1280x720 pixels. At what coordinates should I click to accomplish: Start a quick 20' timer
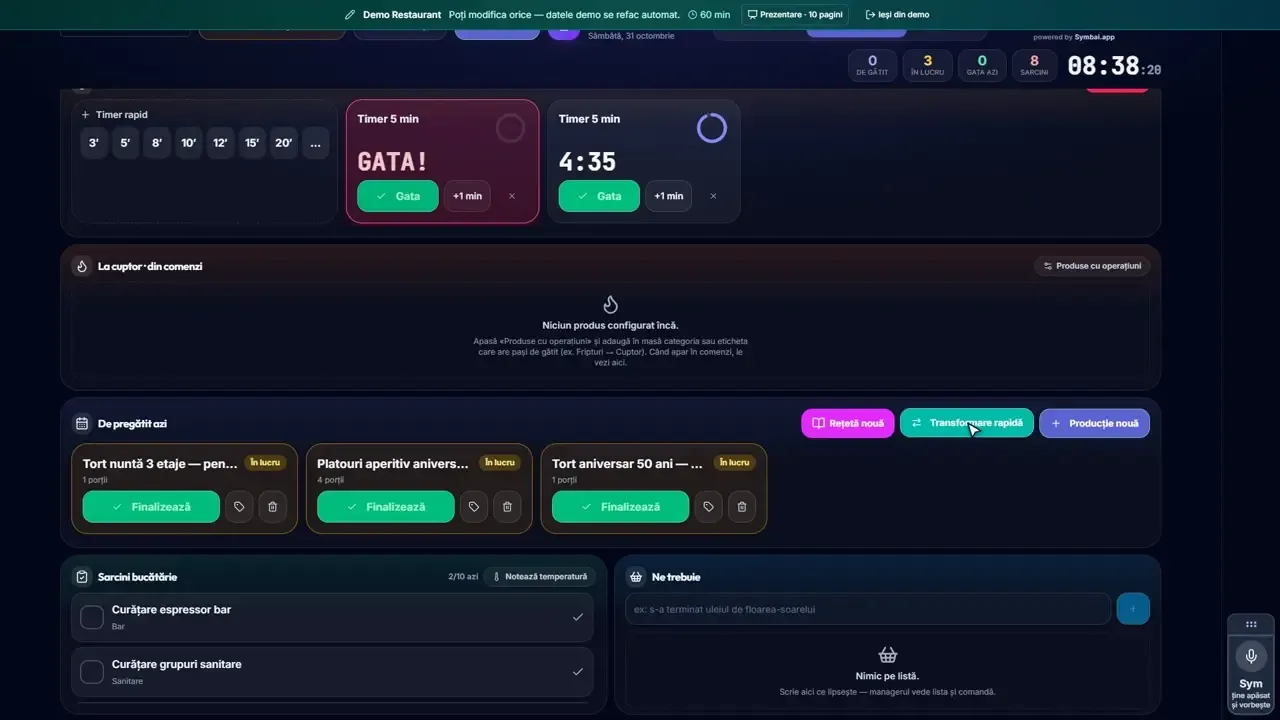[x=283, y=143]
